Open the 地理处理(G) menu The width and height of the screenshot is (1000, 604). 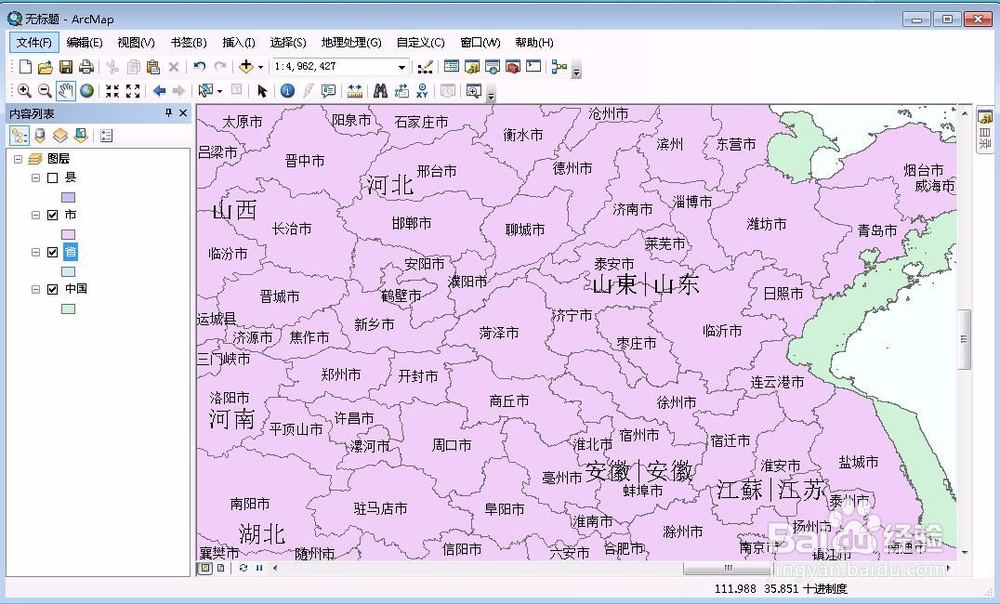tap(351, 42)
